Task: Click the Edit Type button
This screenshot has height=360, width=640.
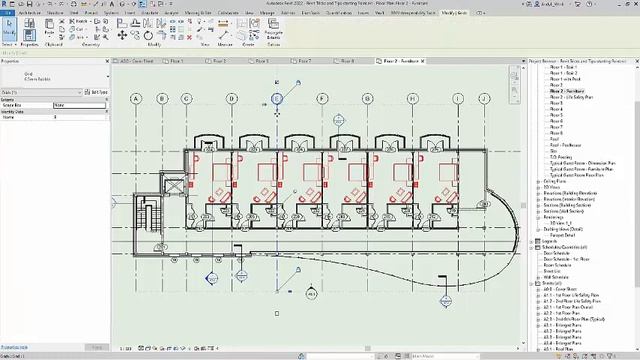Action: click(96, 93)
